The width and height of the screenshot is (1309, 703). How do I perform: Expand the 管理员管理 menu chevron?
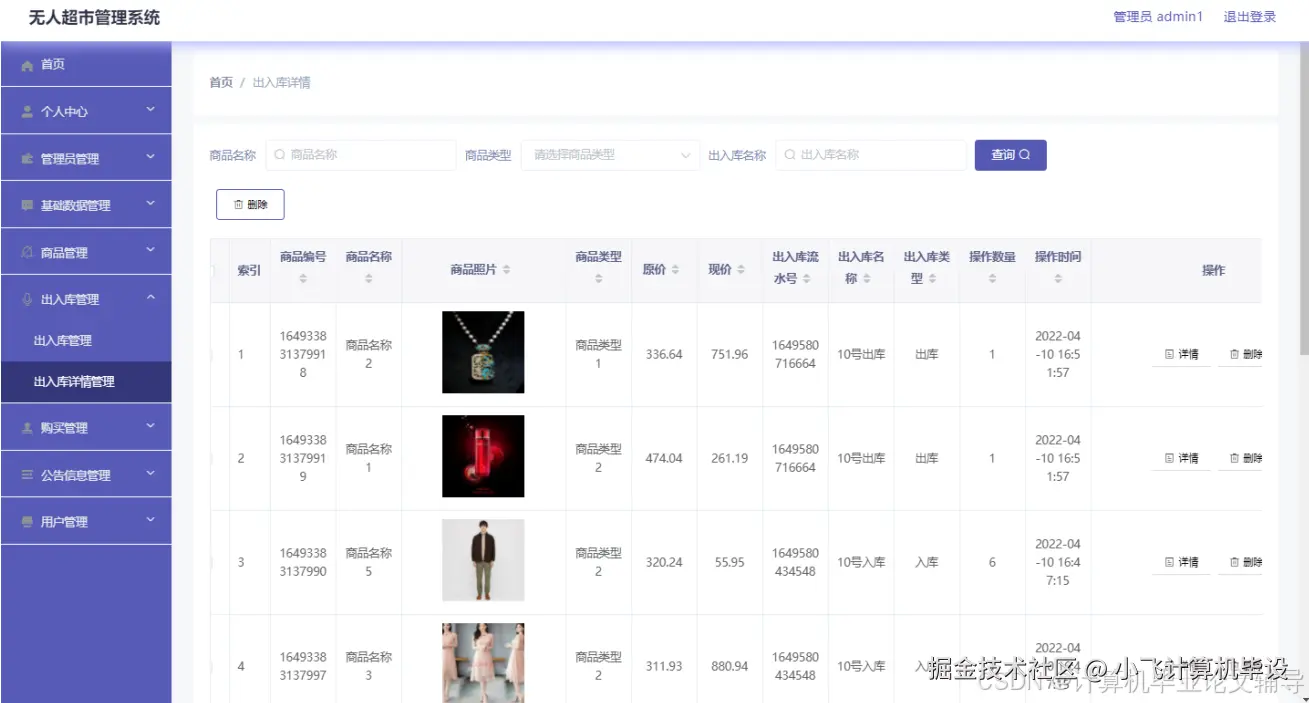coord(151,157)
